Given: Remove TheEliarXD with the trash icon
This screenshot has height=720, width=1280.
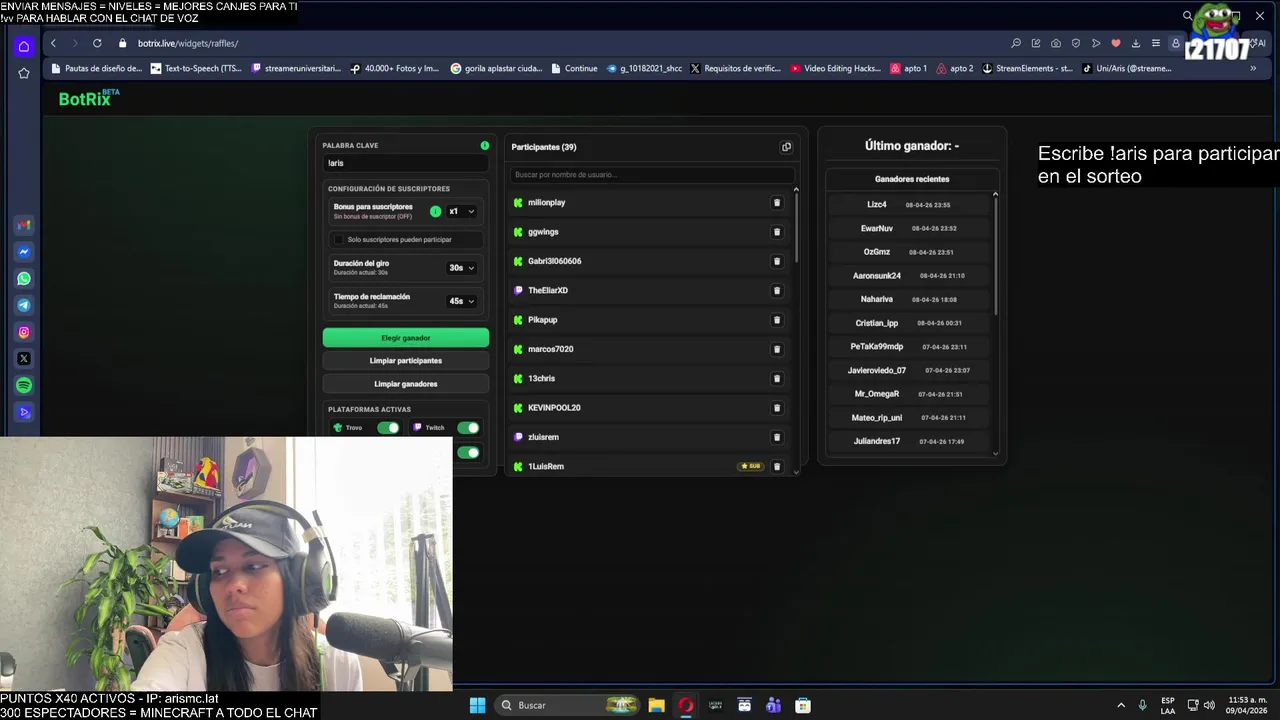Looking at the screenshot, I should click(x=777, y=291).
